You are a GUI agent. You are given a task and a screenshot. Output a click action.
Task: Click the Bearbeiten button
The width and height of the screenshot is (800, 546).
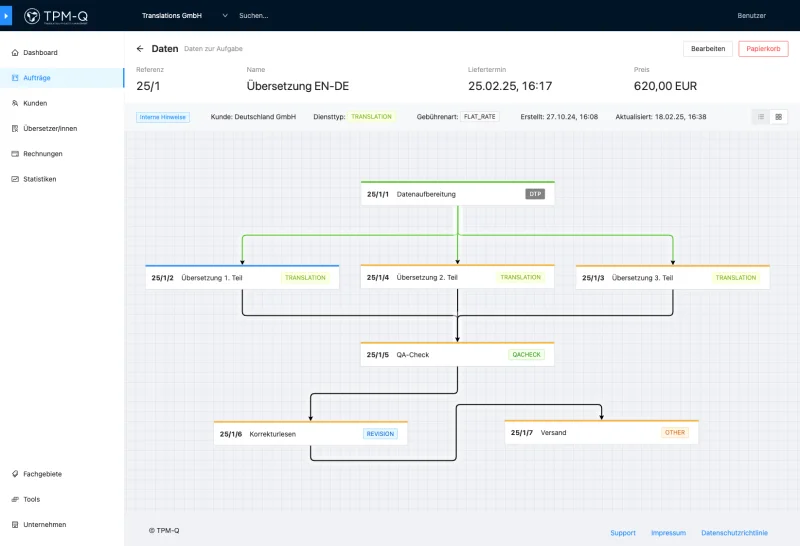click(x=708, y=49)
